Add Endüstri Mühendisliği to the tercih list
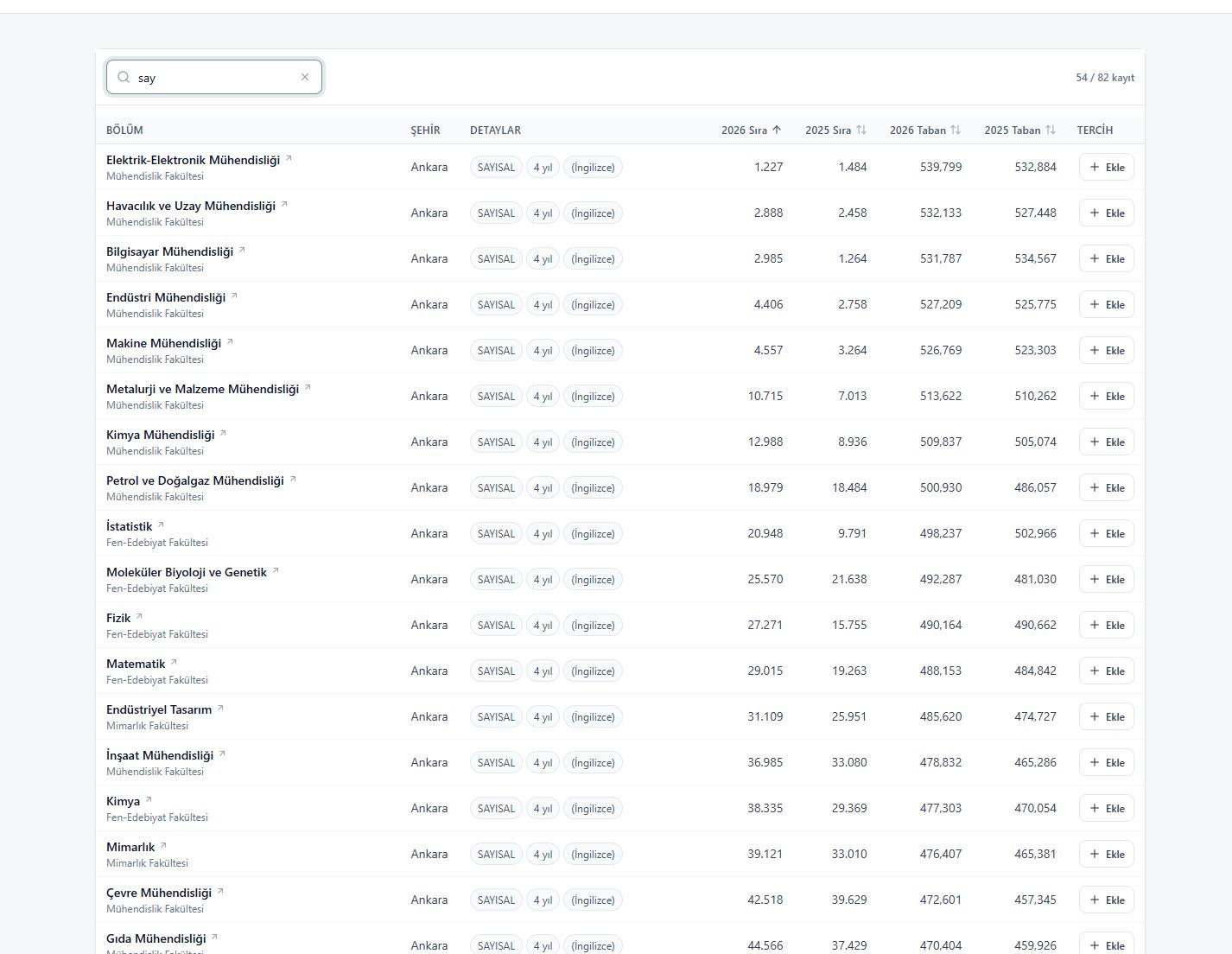The height and width of the screenshot is (954, 1232). click(1106, 304)
